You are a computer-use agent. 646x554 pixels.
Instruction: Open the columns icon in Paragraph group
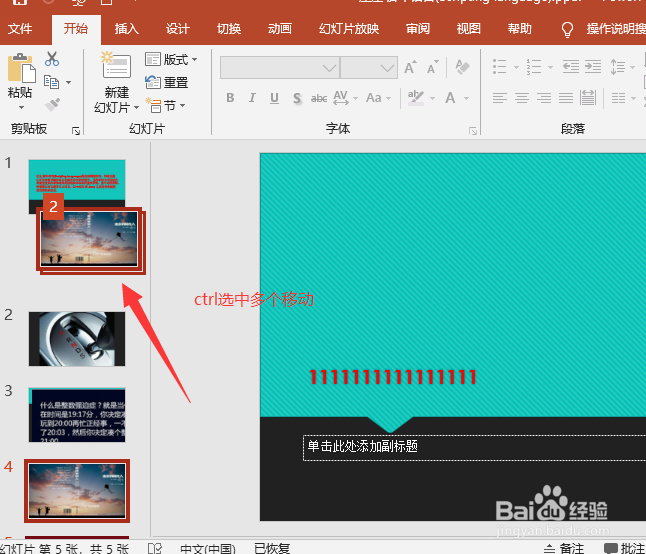[x=618, y=98]
